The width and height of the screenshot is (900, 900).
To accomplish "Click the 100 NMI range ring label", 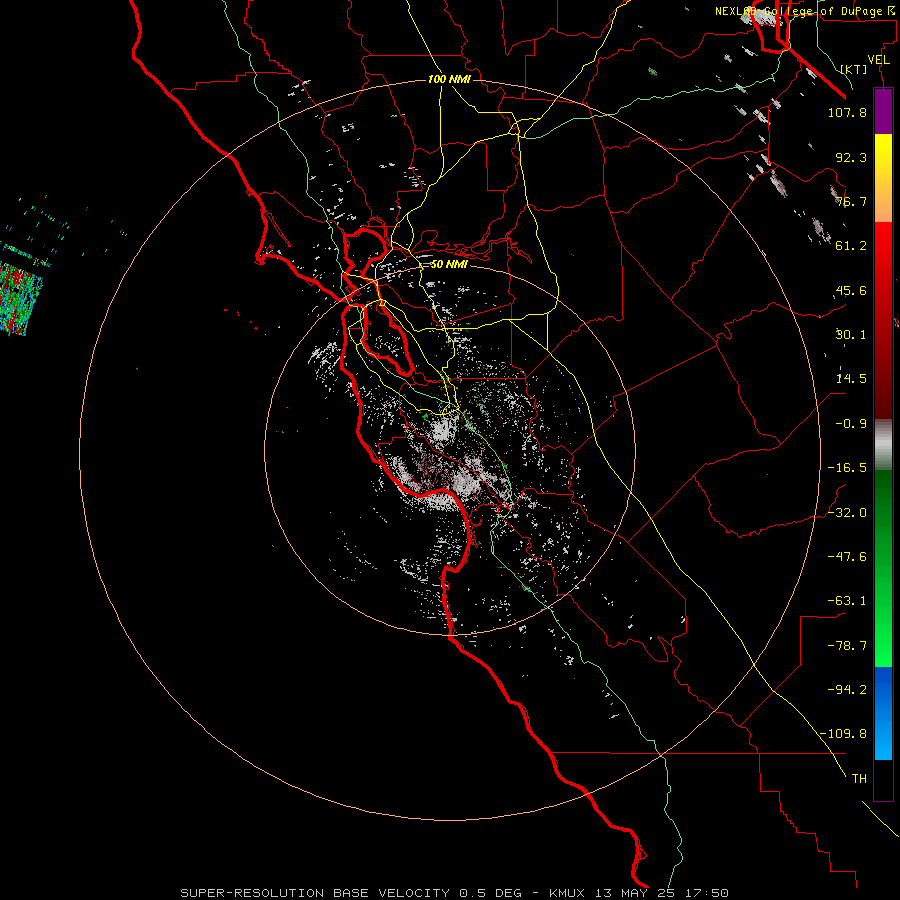I will tap(449, 79).
